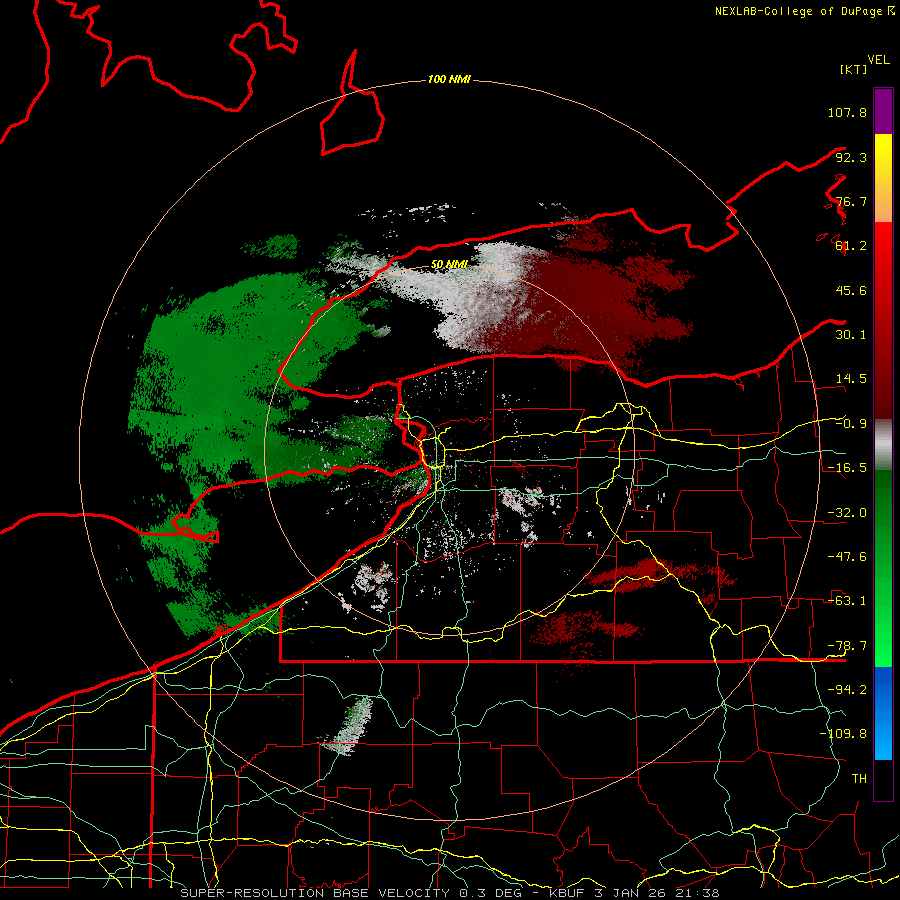
Task: Click the VEL label above the color scale
Action: point(878,60)
